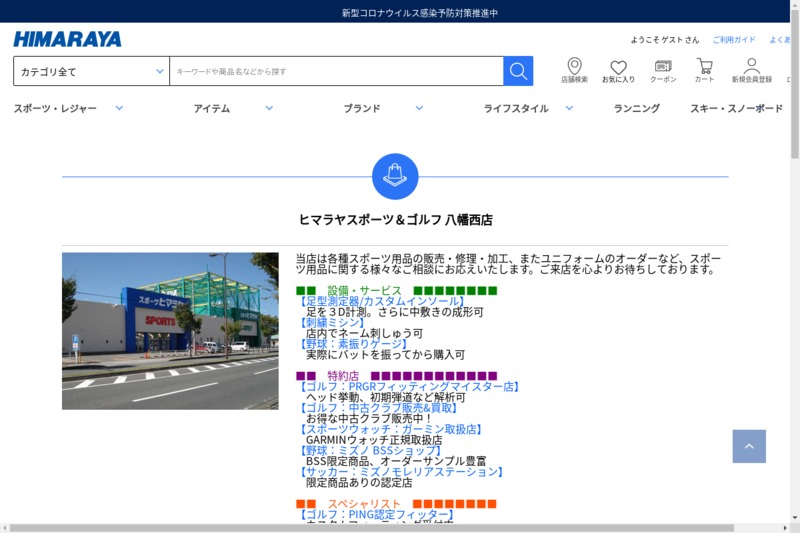Open ゴルフ：PING認定フィッター link
The image size is (800, 533).
tap(375, 515)
